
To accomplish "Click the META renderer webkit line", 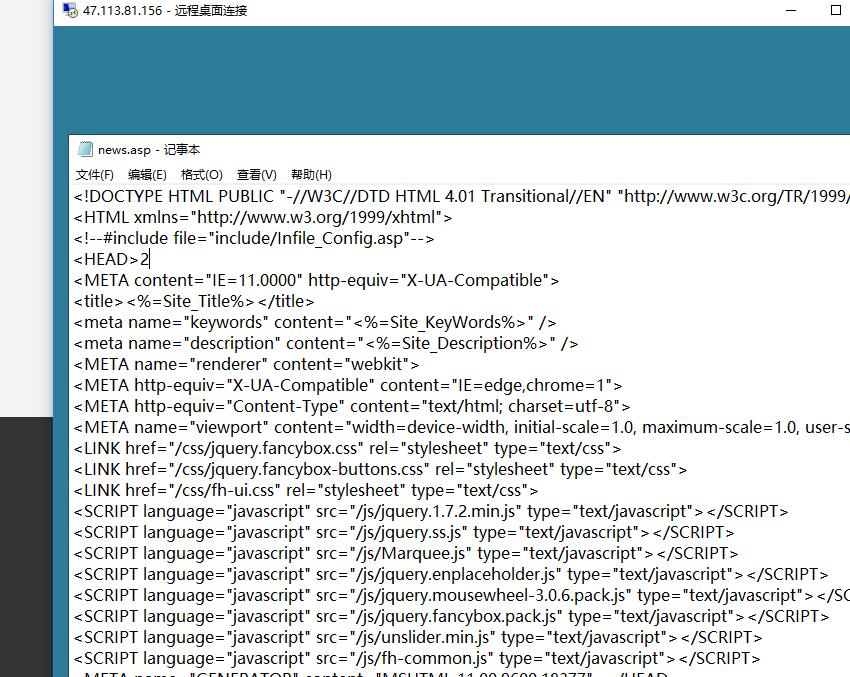I will 247,364.
